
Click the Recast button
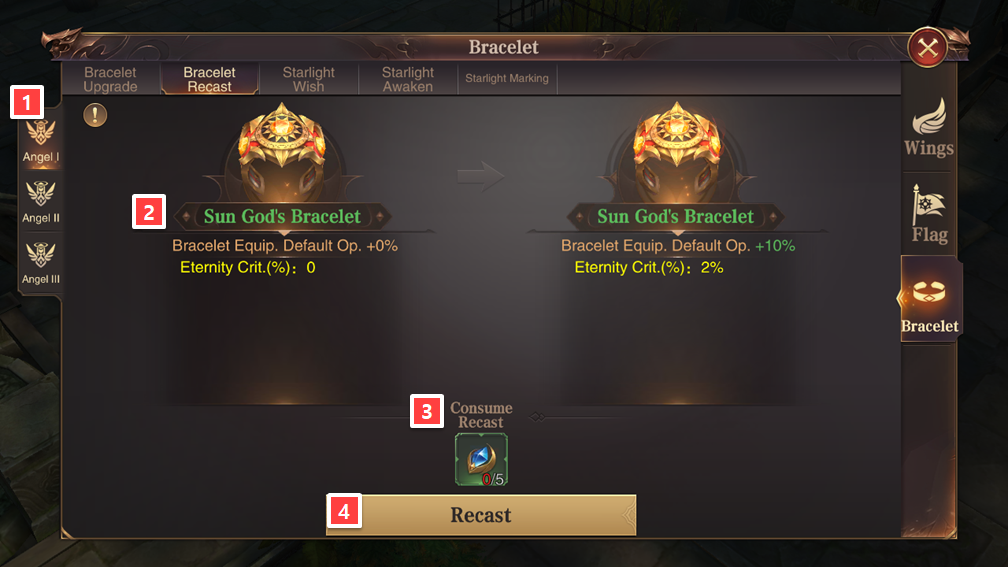click(x=482, y=515)
